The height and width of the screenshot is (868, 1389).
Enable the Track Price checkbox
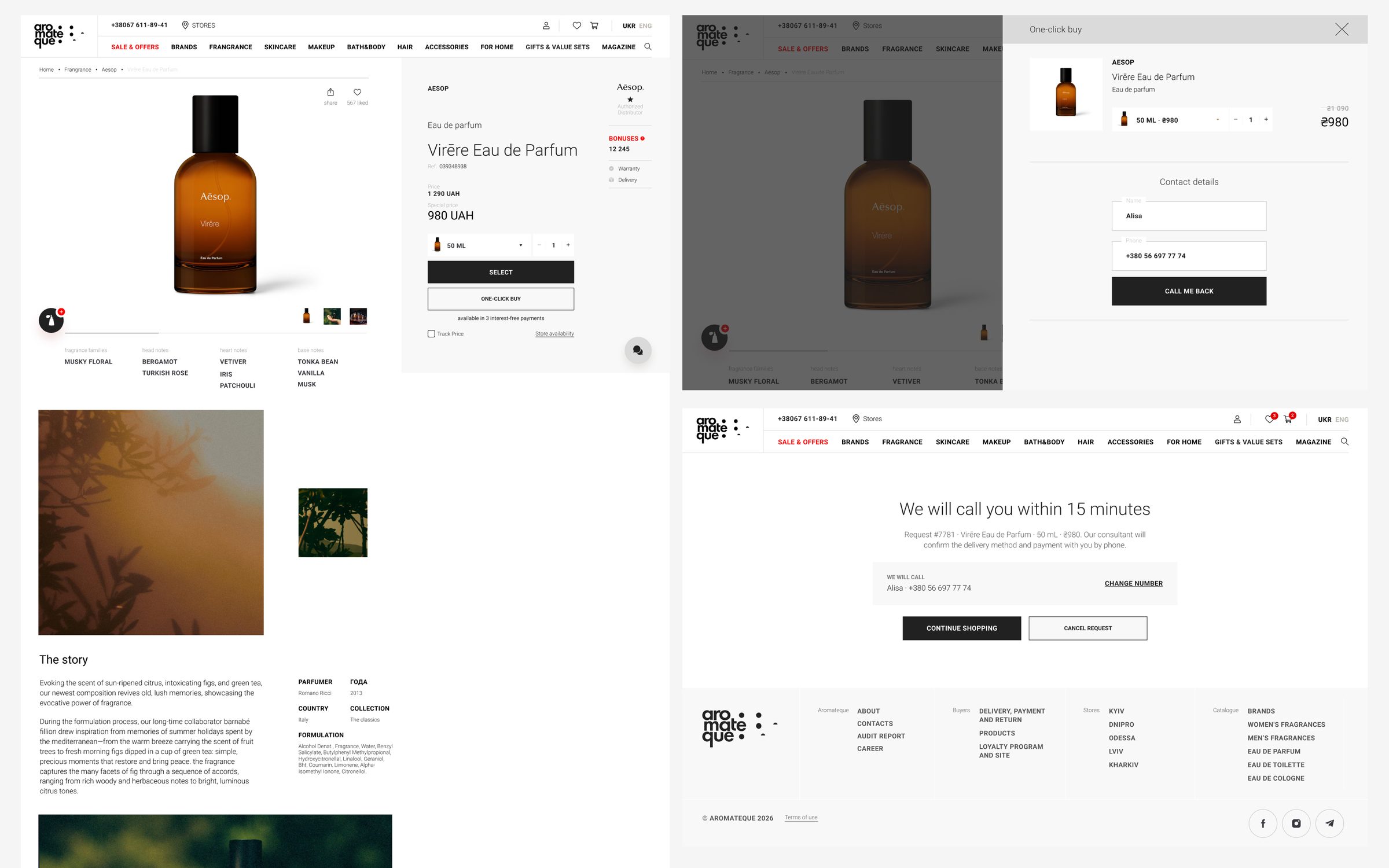(x=431, y=334)
